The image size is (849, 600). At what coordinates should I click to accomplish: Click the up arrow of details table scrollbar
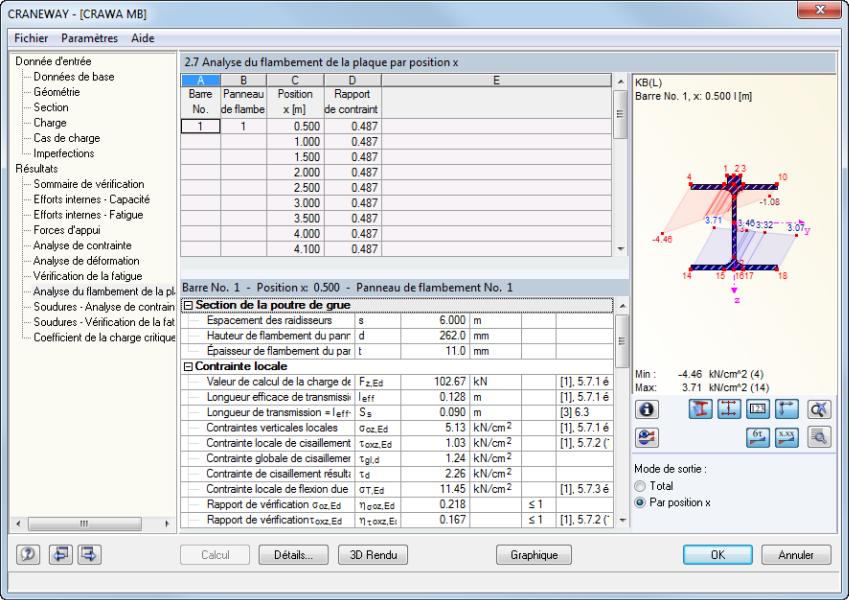pos(622,306)
